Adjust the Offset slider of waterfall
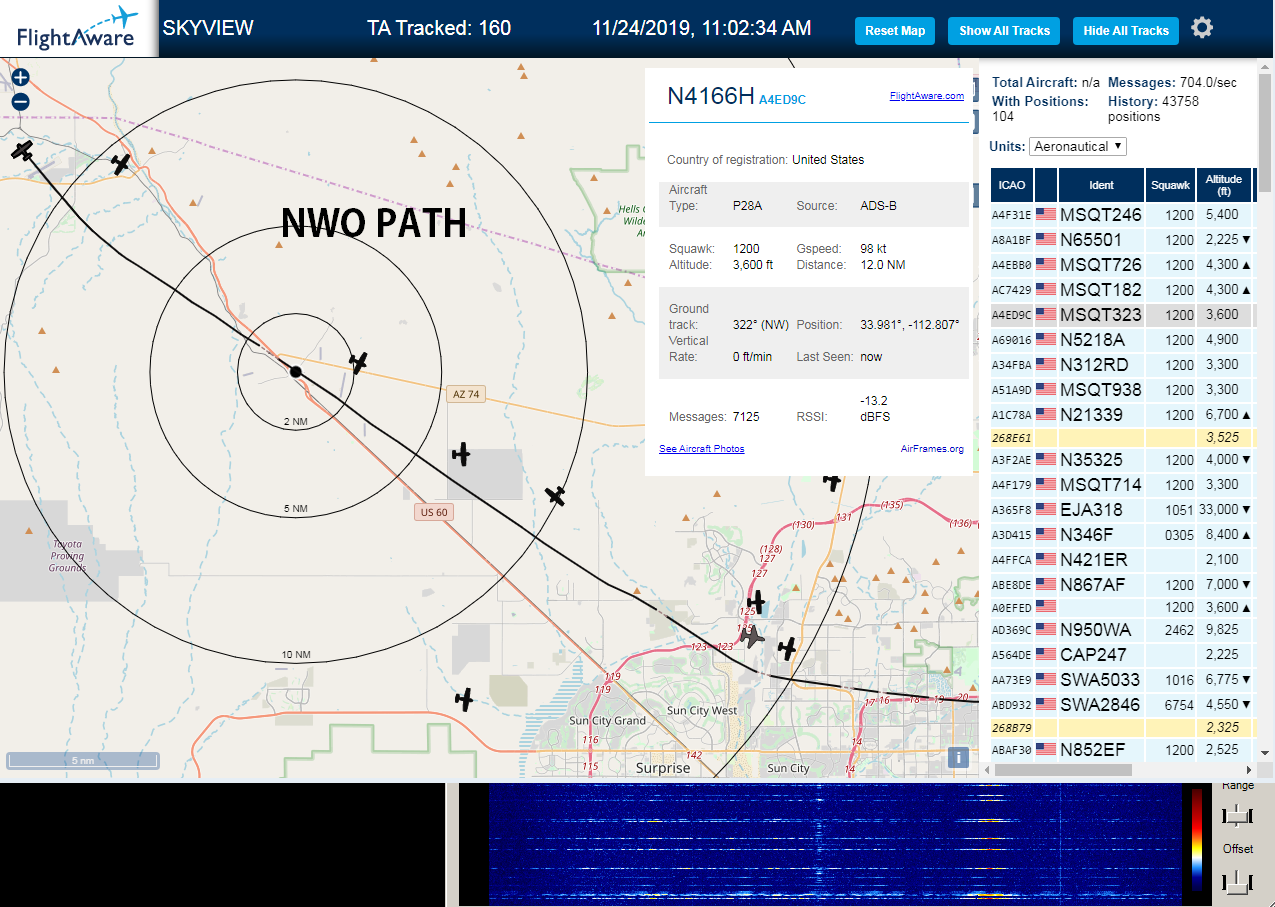 click(x=1238, y=881)
